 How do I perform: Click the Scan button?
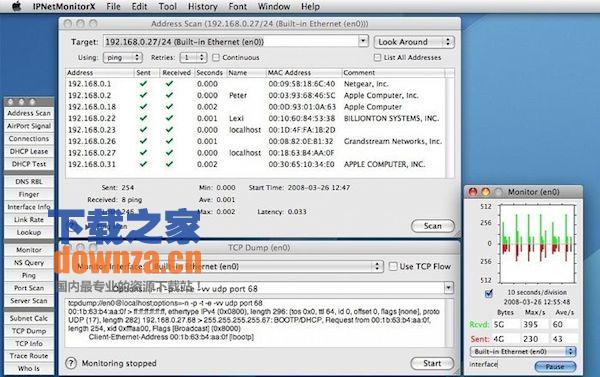click(433, 226)
